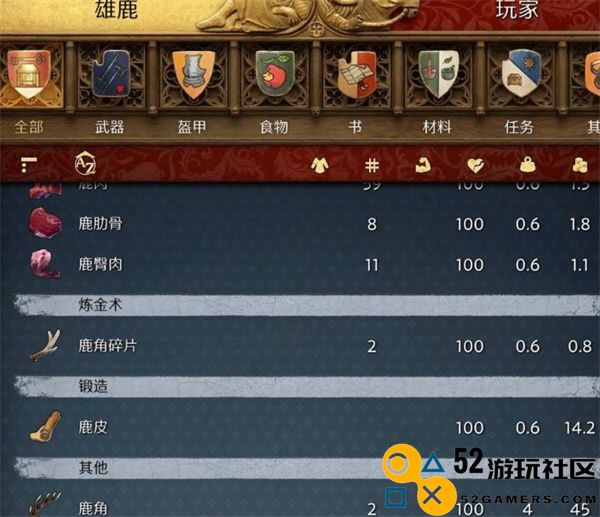The height and width of the screenshot is (517, 600).
Task: Sort by weight using the weight icon
Action: 528,165
